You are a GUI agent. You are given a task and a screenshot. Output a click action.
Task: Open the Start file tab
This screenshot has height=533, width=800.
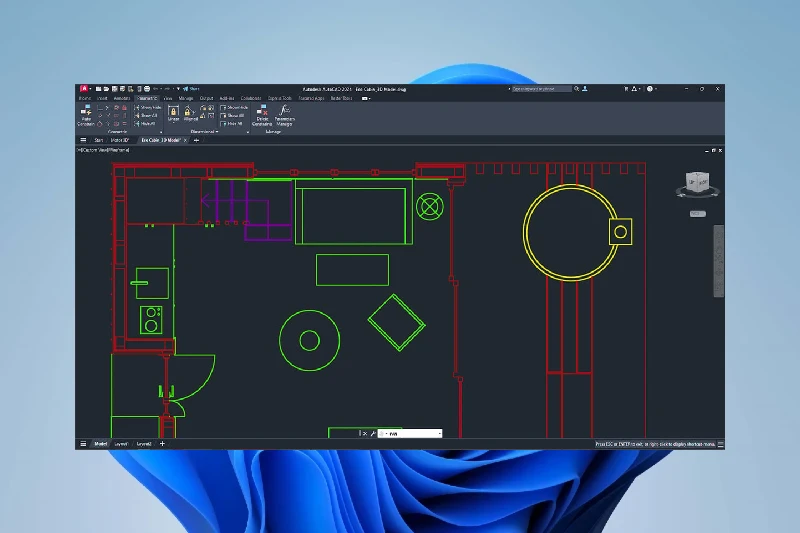pyautogui.click(x=99, y=140)
